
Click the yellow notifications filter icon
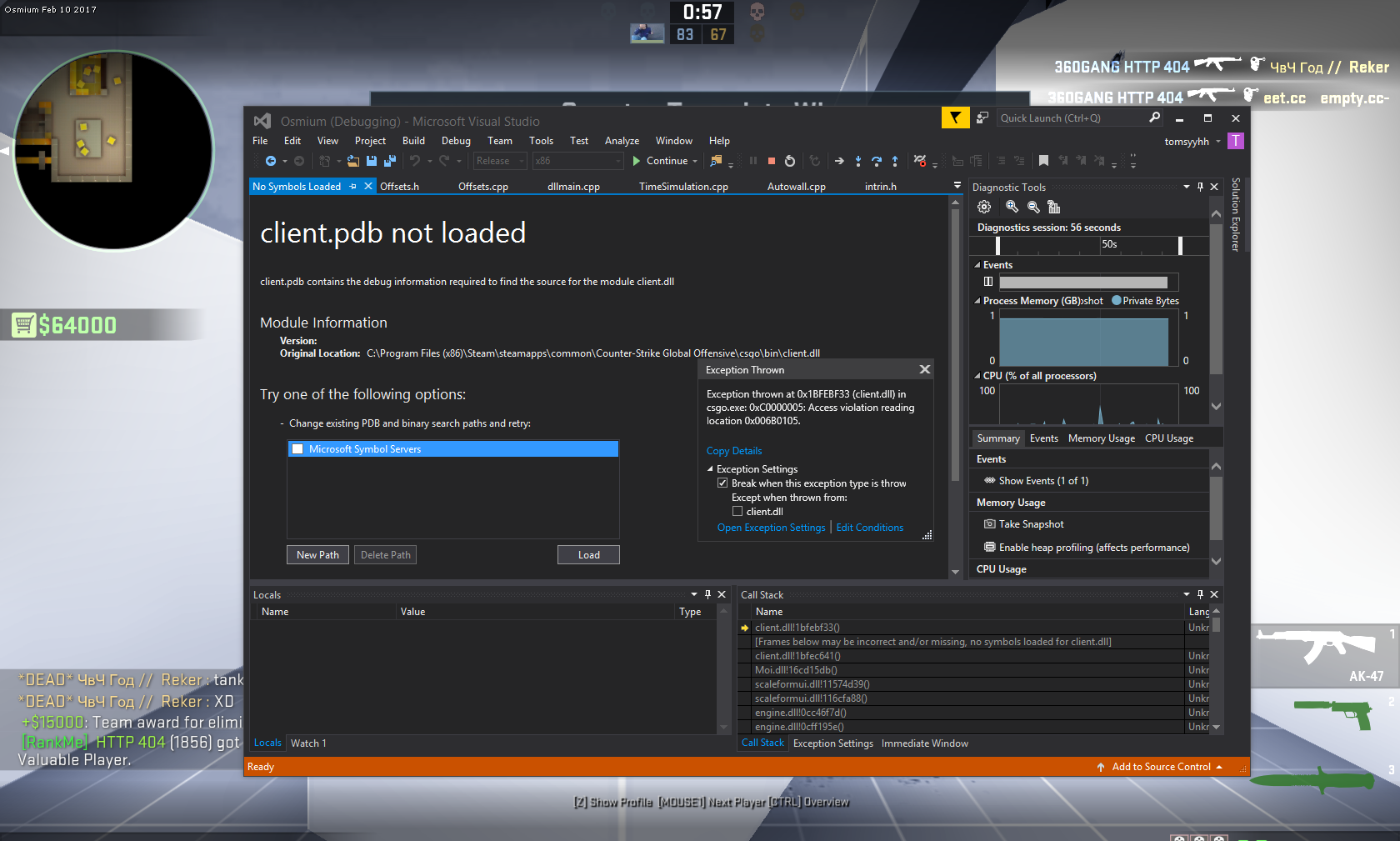click(955, 118)
